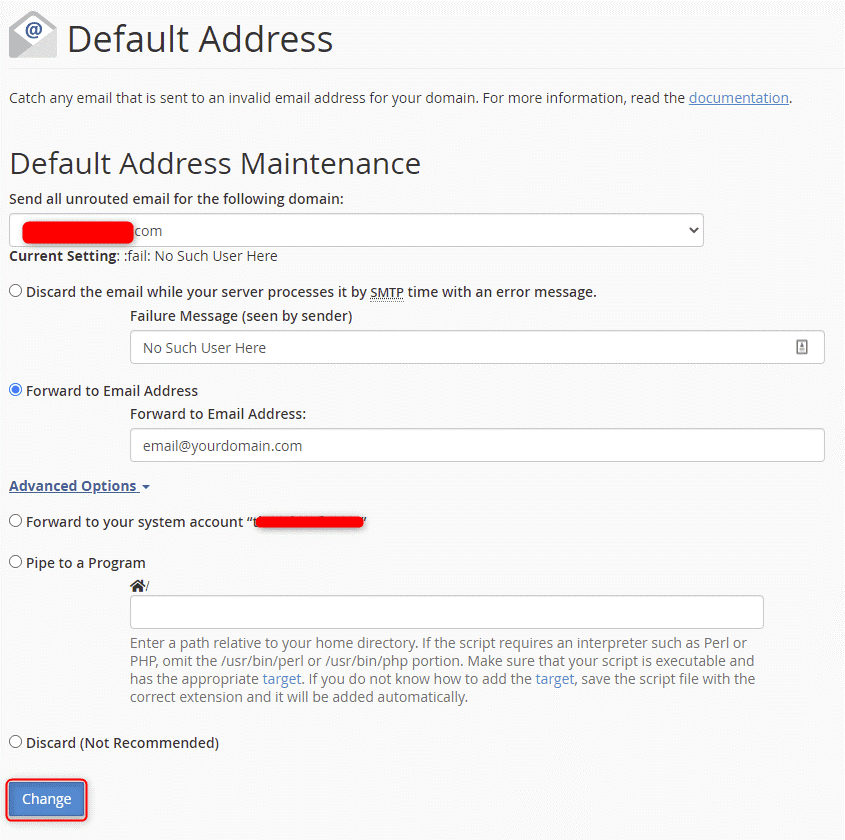Screen dimensions: 845x840
Task: Choose Forward to your system account option
Action: tap(15, 521)
